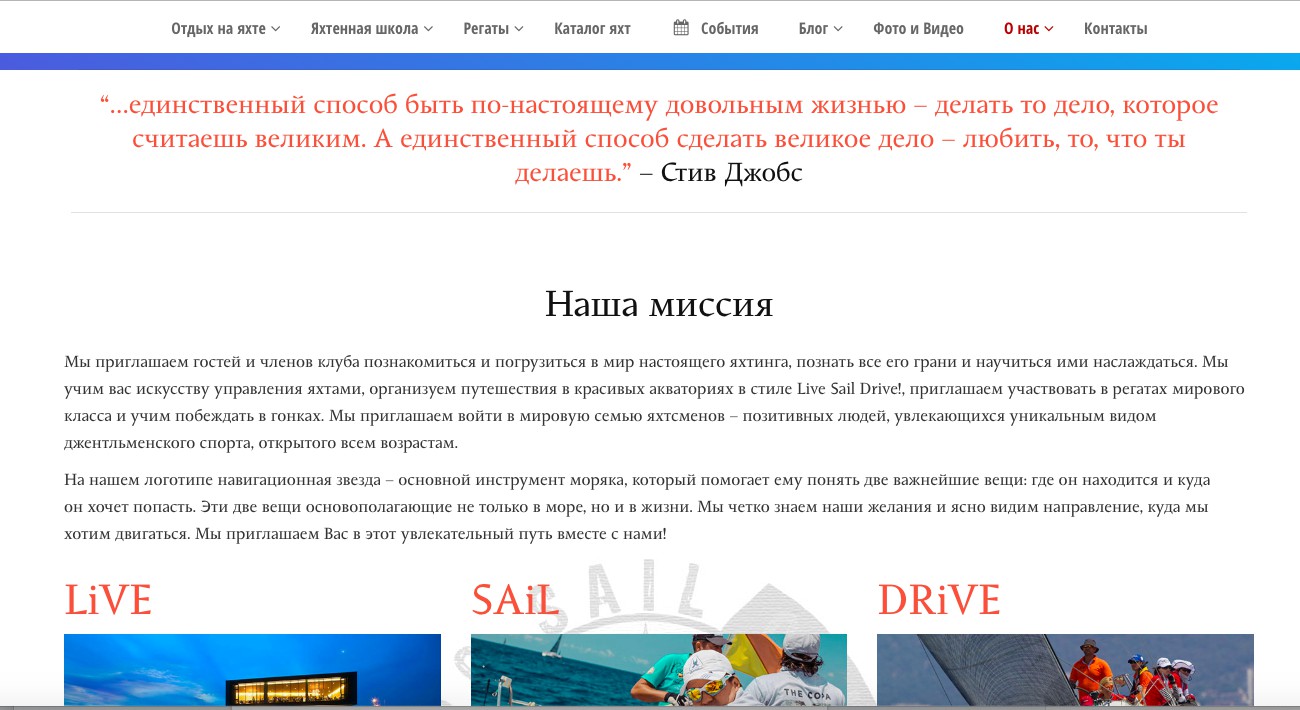This screenshot has width=1300, height=710.
Task: Open the DRiVE yacht crew thumbnail
Action: [x=1065, y=671]
